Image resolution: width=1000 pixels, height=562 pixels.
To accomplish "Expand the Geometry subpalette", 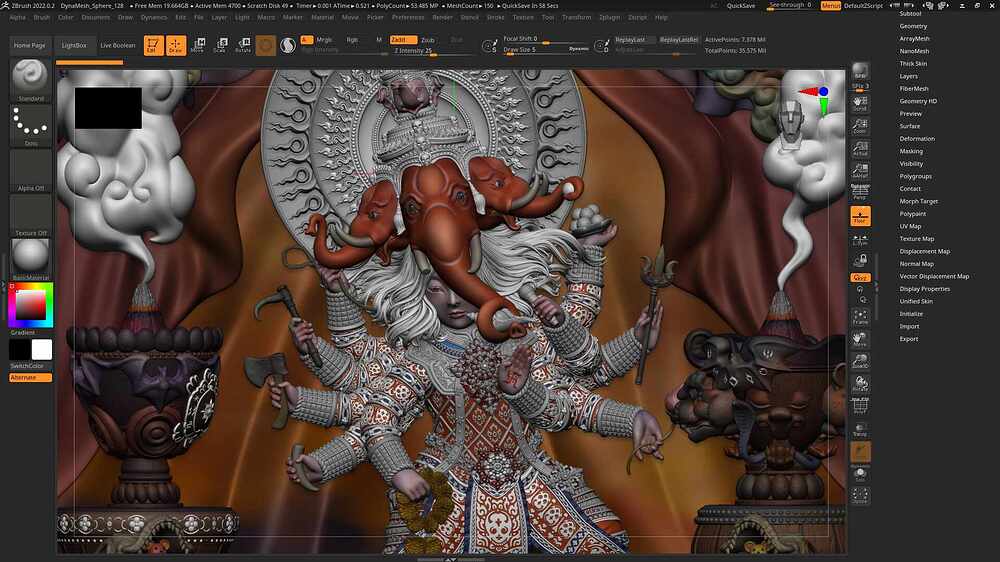I will coord(913,26).
